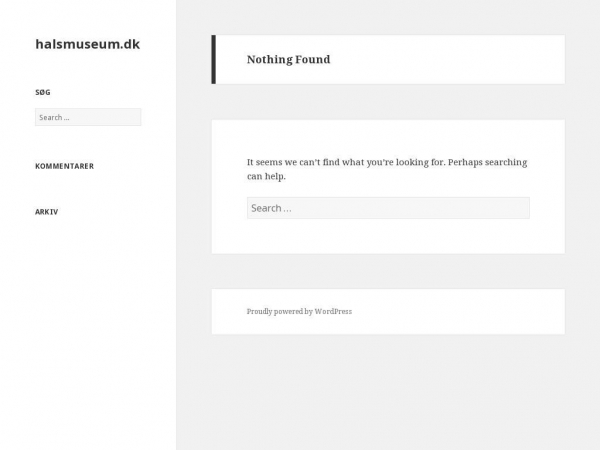This screenshot has width=600, height=450.
Task: Click the dark accent bar beside Nothing Found
Action: coord(214,59)
